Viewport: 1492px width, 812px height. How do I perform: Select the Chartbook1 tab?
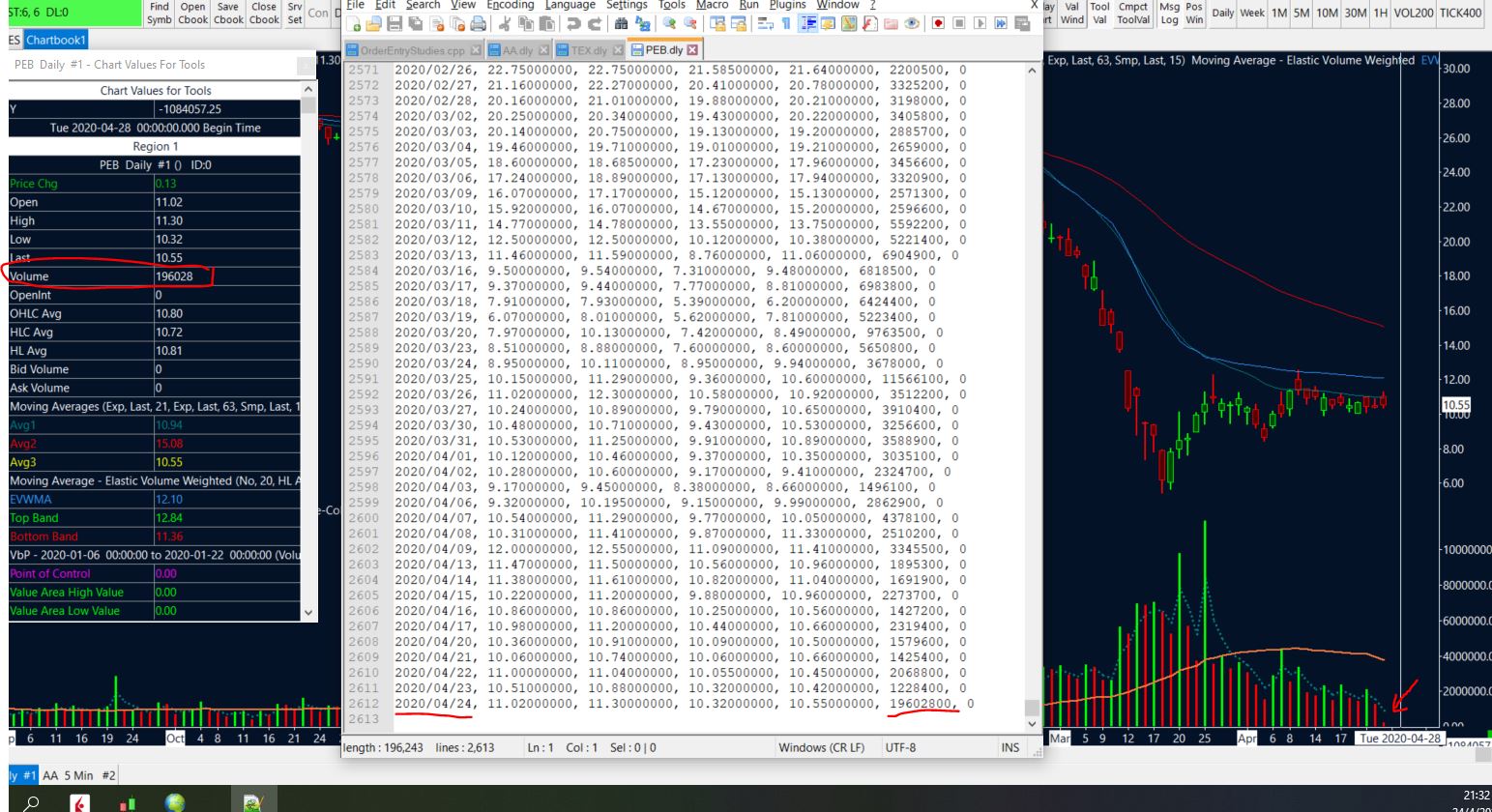(56, 40)
